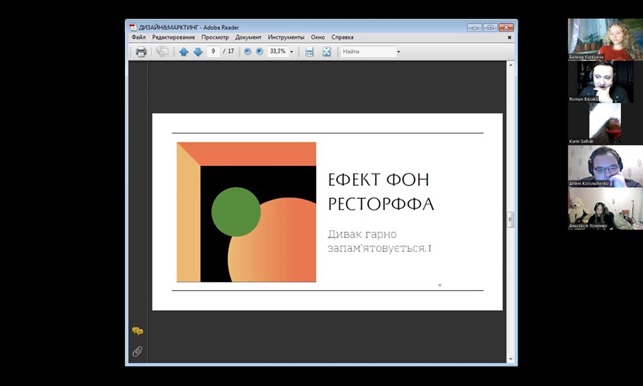
Task: Select the fit-width scrolling mode icon
Action: pyautogui.click(x=310, y=52)
